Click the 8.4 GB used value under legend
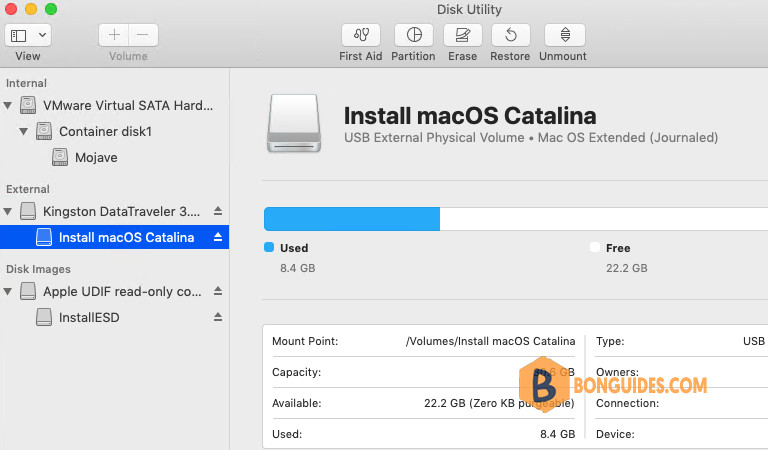 [x=298, y=268]
